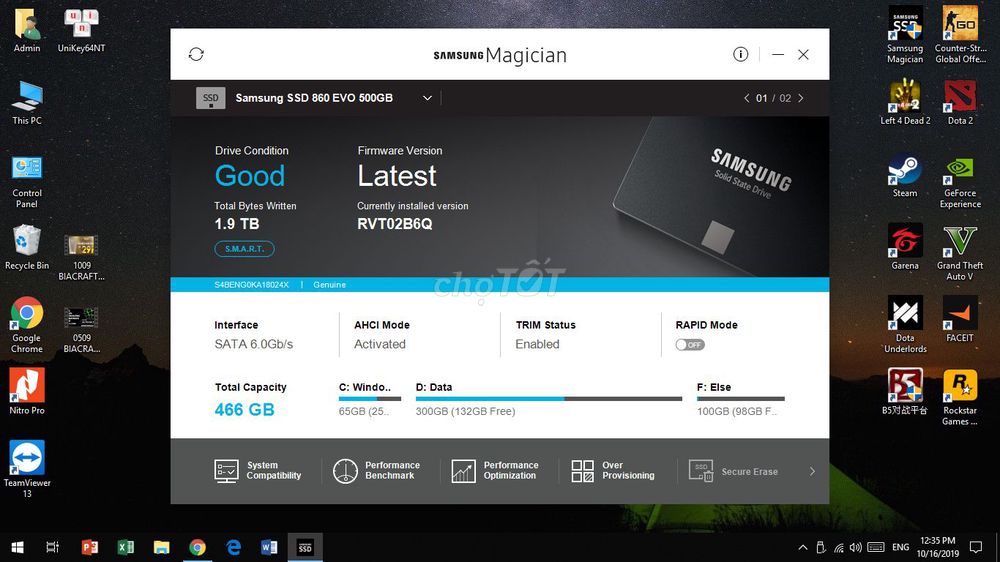Open 1009 BIACRAFT desktop file
Image resolution: width=1000 pixels, height=562 pixels.
81,258
